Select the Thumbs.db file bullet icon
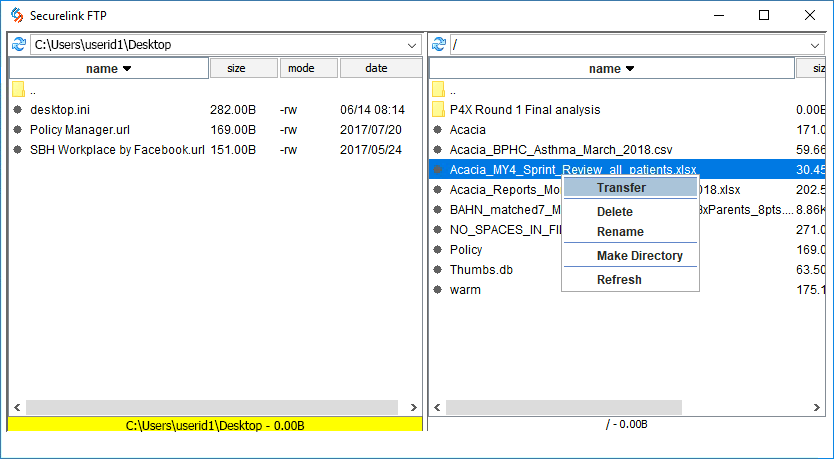This screenshot has width=834, height=459. click(x=438, y=270)
